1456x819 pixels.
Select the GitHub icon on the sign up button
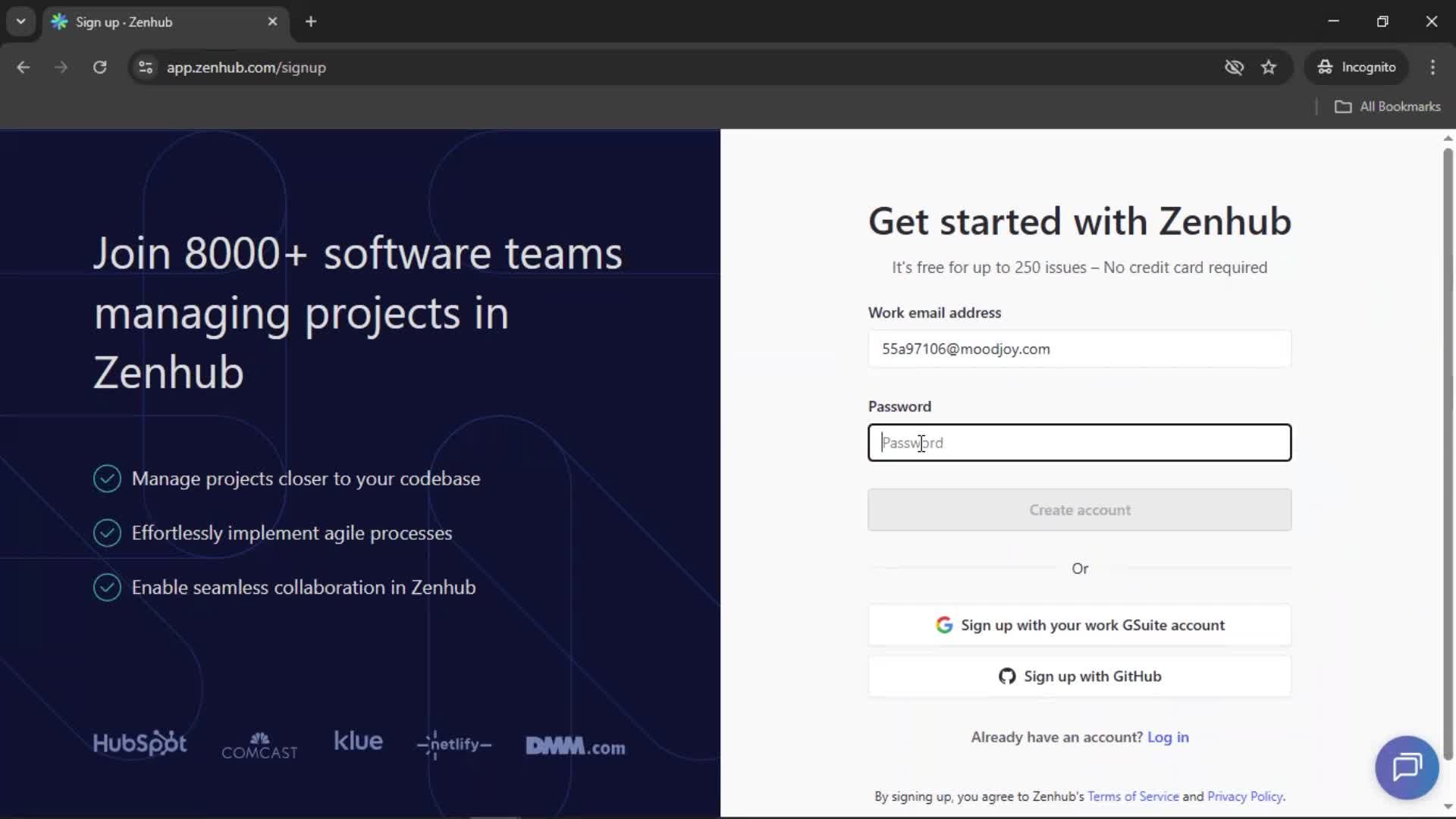coord(1007,676)
